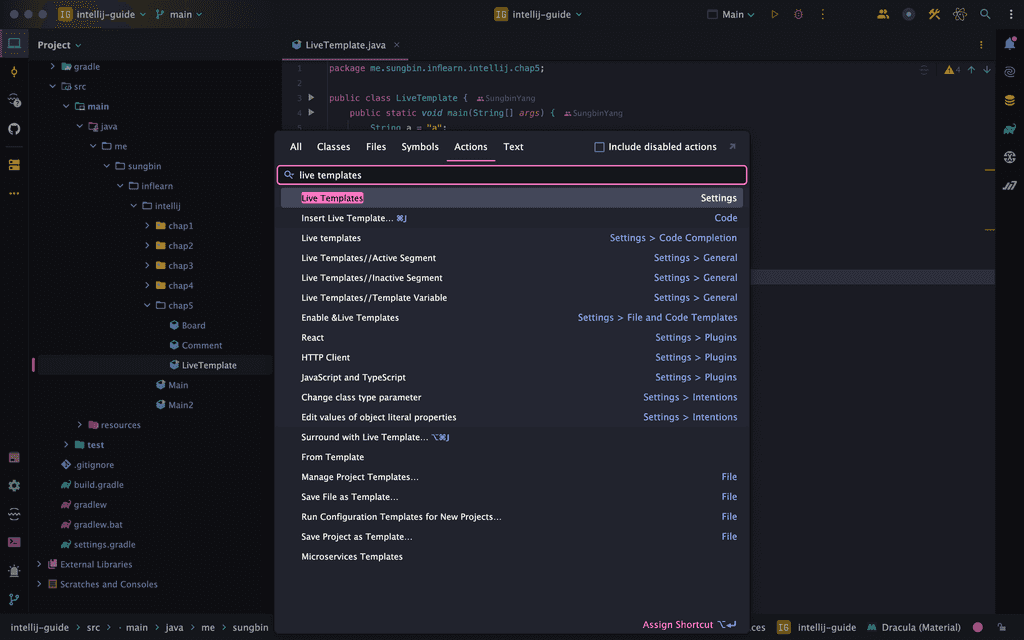Toggle Include disabled actions checkbox
The height and width of the screenshot is (640, 1024).
(599, 147)
